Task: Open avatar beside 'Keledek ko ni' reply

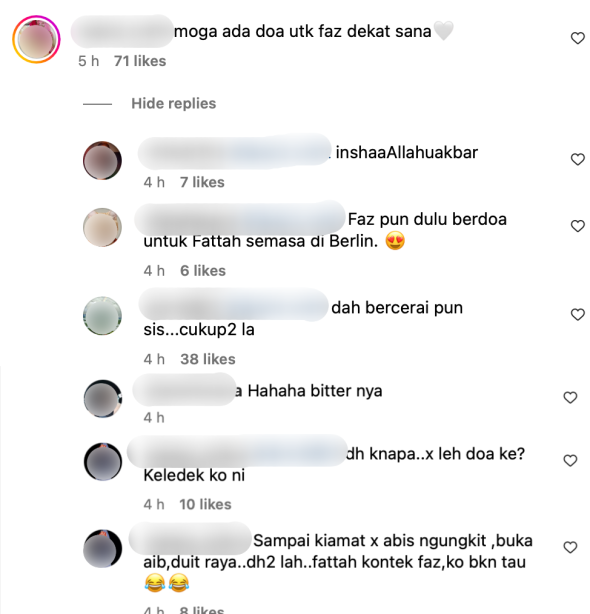Action: coord(103,462)
